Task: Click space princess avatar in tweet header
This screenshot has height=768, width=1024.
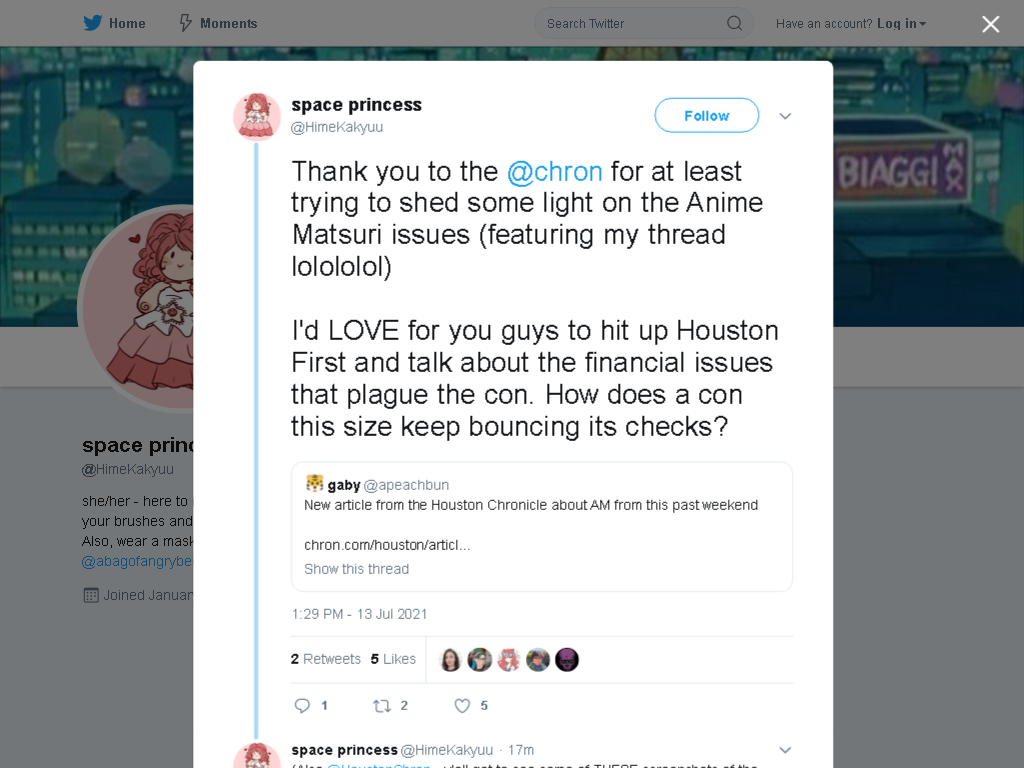Action: point(257,117)
